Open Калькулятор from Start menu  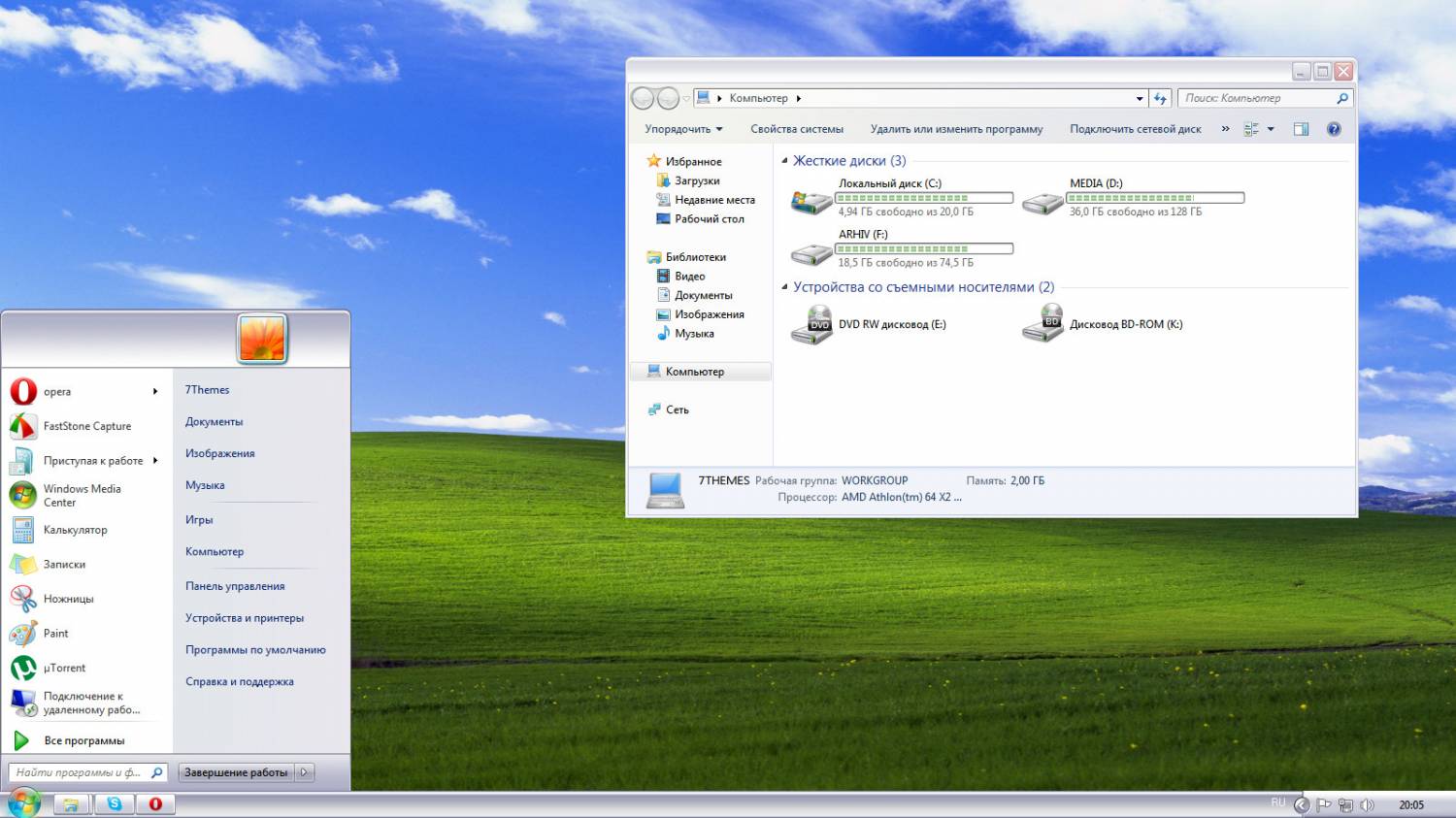coord(85,530)
